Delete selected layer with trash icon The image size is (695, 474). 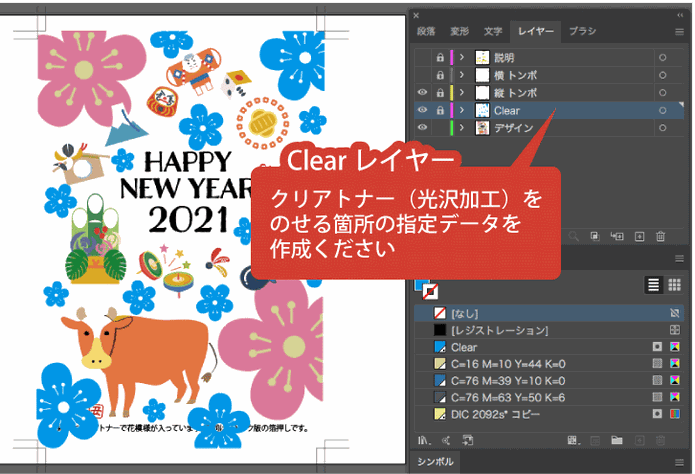(x=660, y=236)
